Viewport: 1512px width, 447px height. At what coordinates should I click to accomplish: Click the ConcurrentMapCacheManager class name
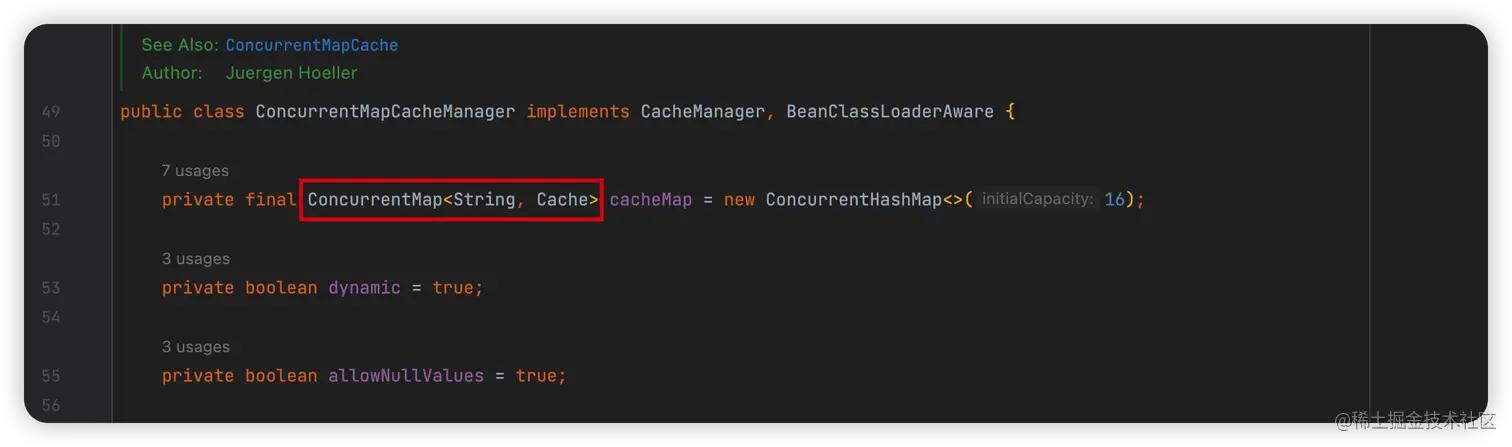tap(385, 112)
